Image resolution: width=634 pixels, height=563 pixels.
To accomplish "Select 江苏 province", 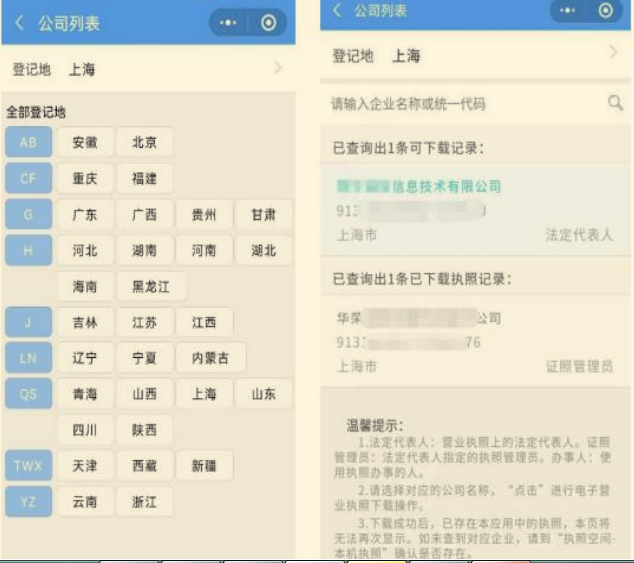I will 145,322.
